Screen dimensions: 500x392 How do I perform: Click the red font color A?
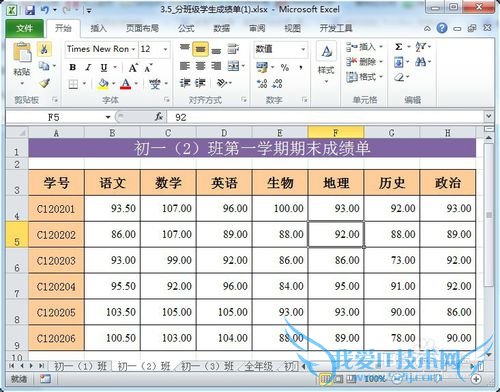point(125,84)
